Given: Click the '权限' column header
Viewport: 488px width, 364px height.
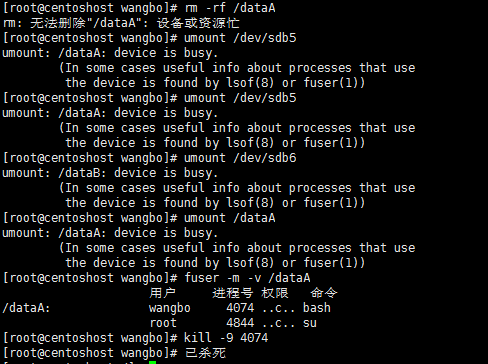Looking at the screenshot, I should (275, 293).
